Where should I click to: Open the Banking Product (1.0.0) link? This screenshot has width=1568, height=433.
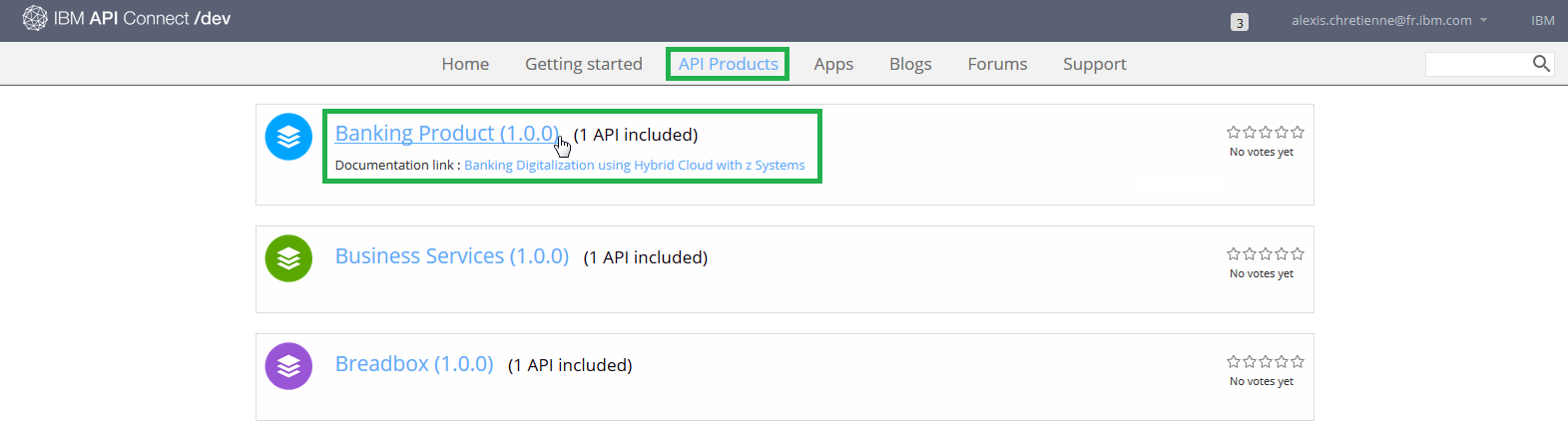coord(447,134)
